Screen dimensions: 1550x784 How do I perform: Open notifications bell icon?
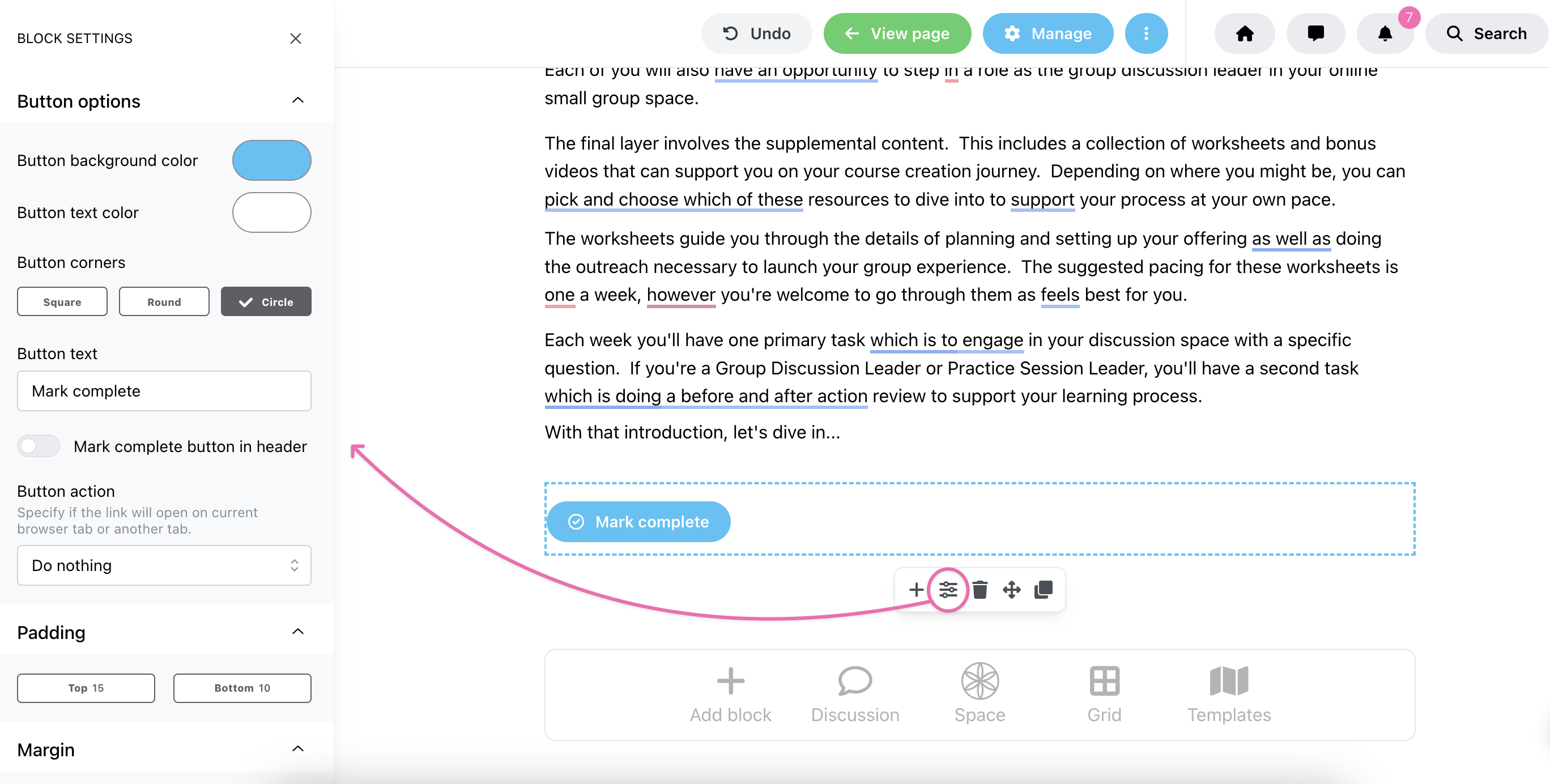(x=1385, y=33)
